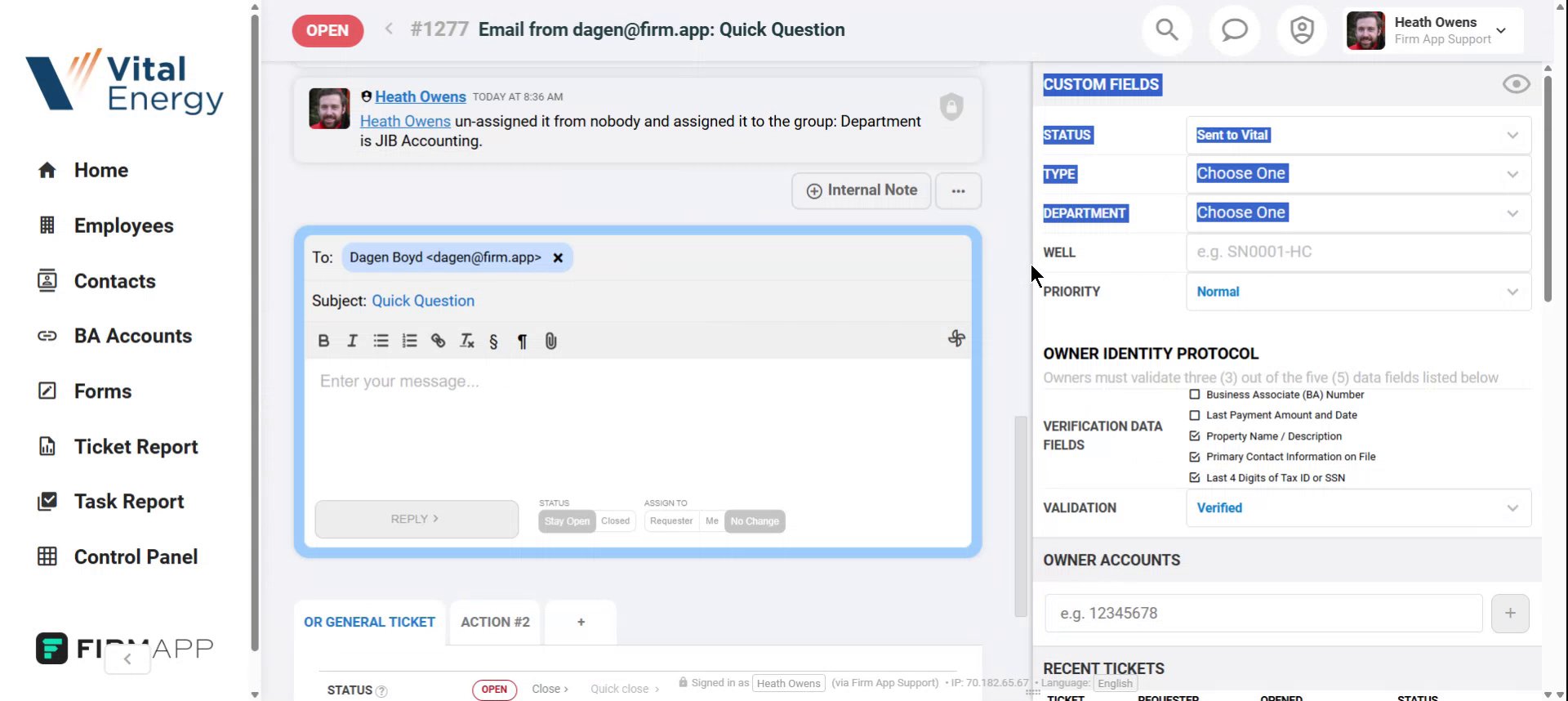Attach a file with paperclip icon
1568x701 pixels.
550,341
